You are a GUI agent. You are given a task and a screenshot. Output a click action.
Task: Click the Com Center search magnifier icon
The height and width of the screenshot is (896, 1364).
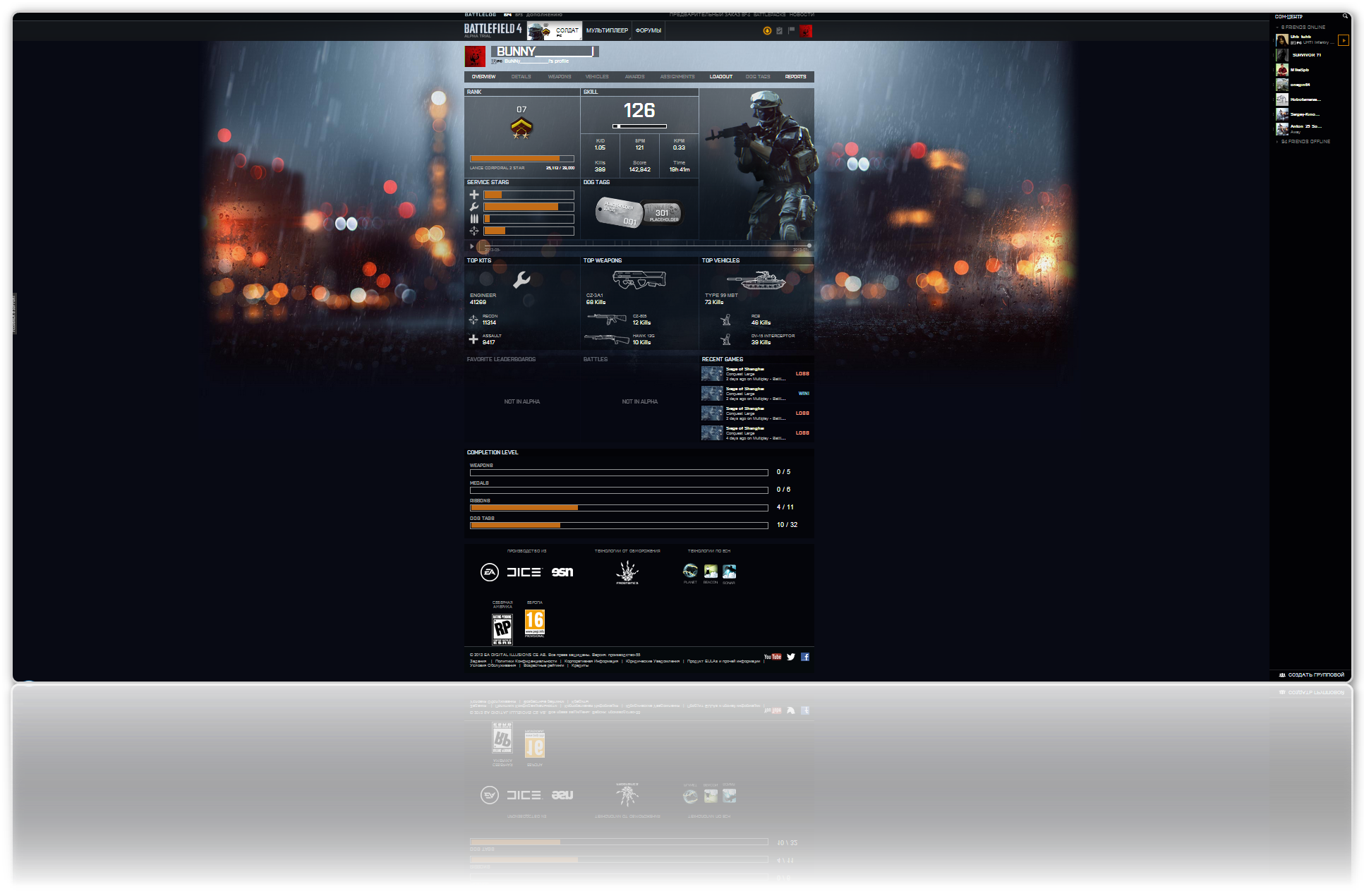[x=1345, y=16]
